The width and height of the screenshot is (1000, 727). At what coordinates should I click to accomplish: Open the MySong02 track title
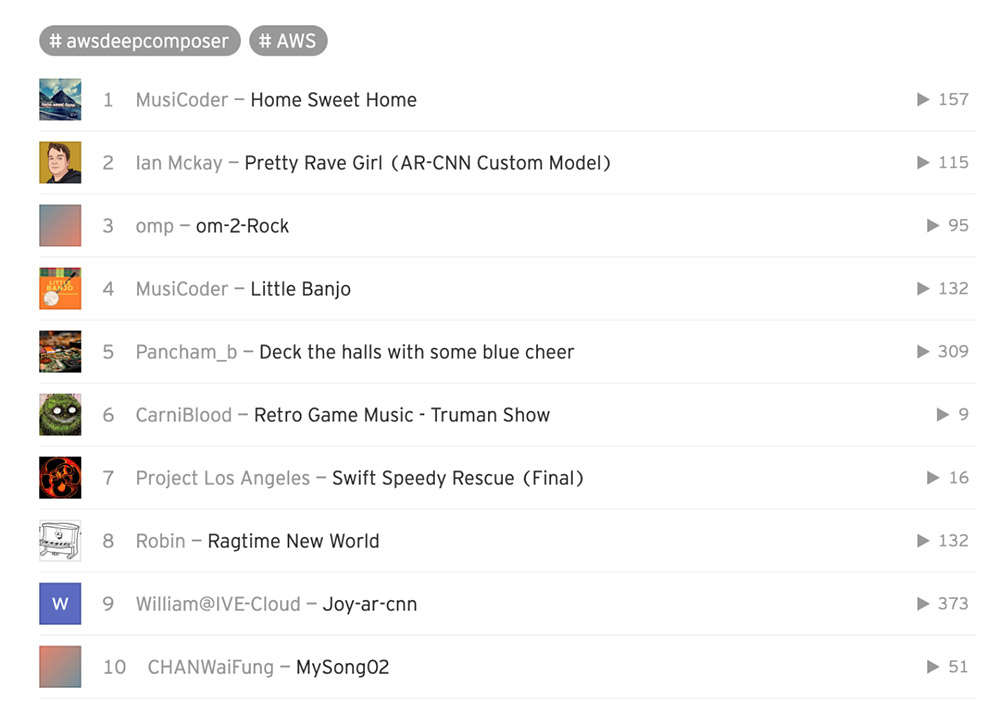tap(342, 667)
